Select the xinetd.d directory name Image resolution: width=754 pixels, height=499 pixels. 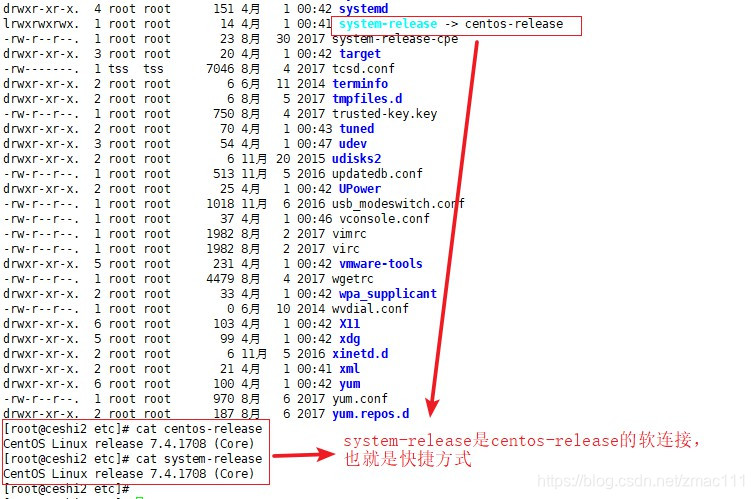coord(360,354)
